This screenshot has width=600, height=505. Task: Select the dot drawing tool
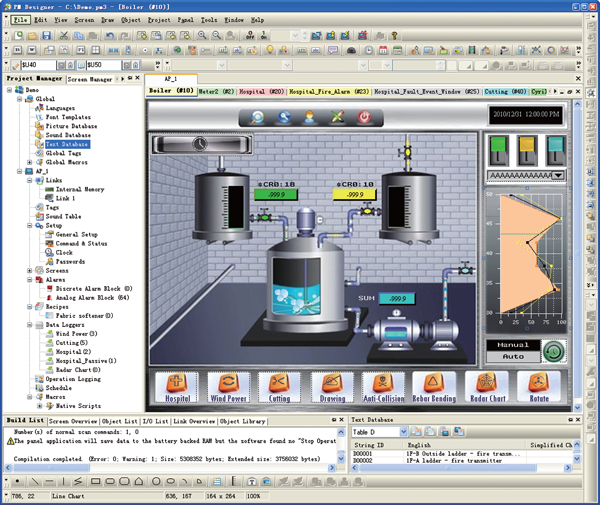pyautogui.click(x=18, y=481)
